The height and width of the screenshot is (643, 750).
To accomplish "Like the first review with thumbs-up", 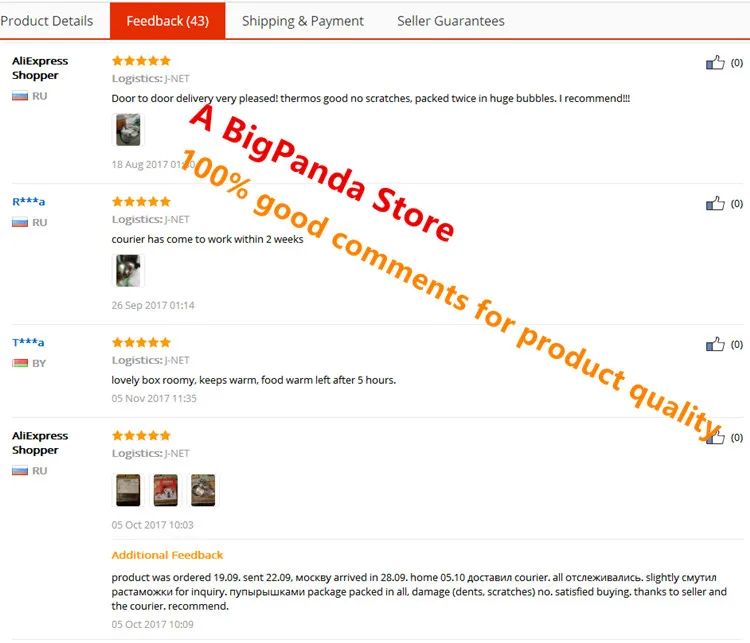I will coord(715,63).
